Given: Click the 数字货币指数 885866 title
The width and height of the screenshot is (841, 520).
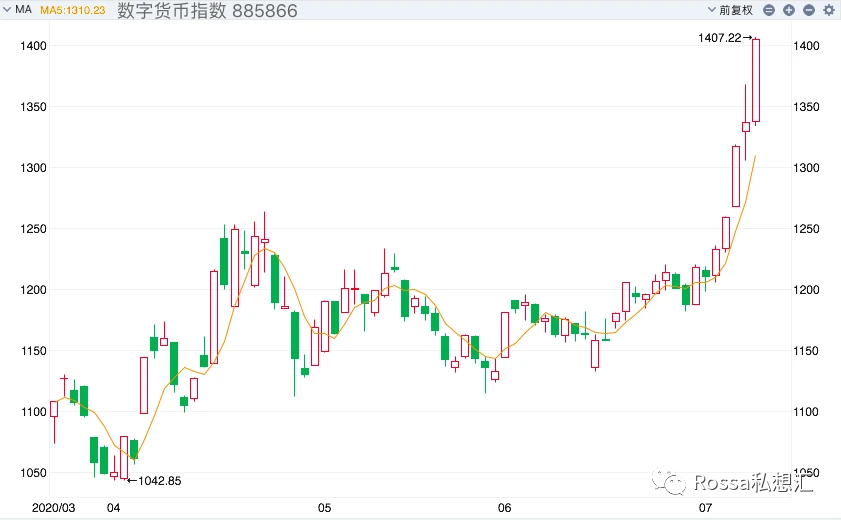Looking at the screenshot, I should tap(207, 11).
